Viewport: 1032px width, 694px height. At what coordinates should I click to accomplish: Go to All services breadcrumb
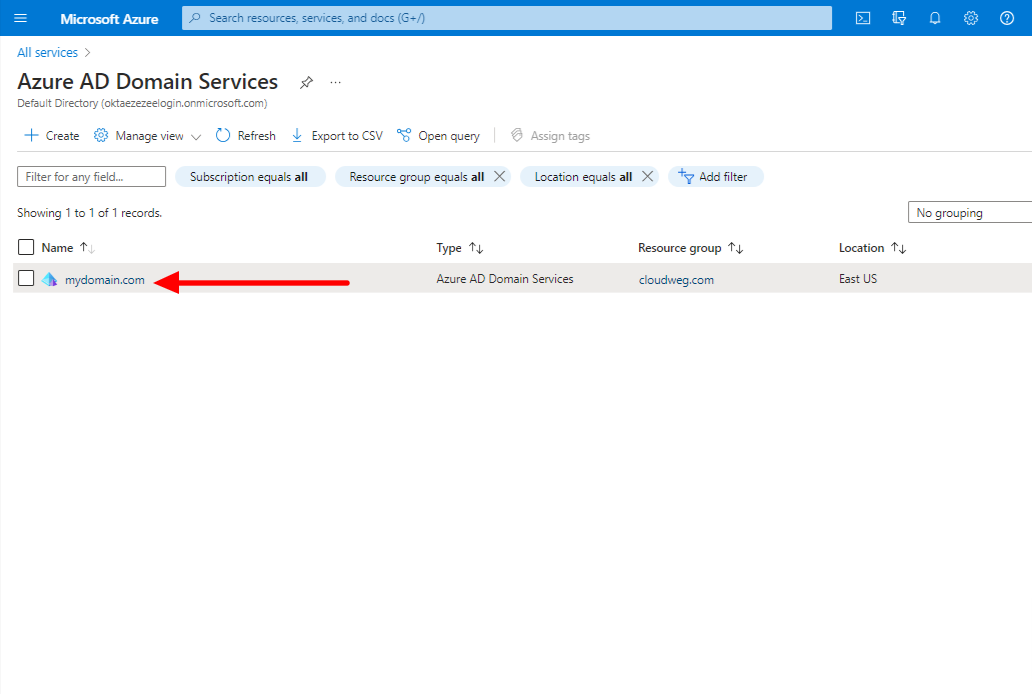(47, 53)
